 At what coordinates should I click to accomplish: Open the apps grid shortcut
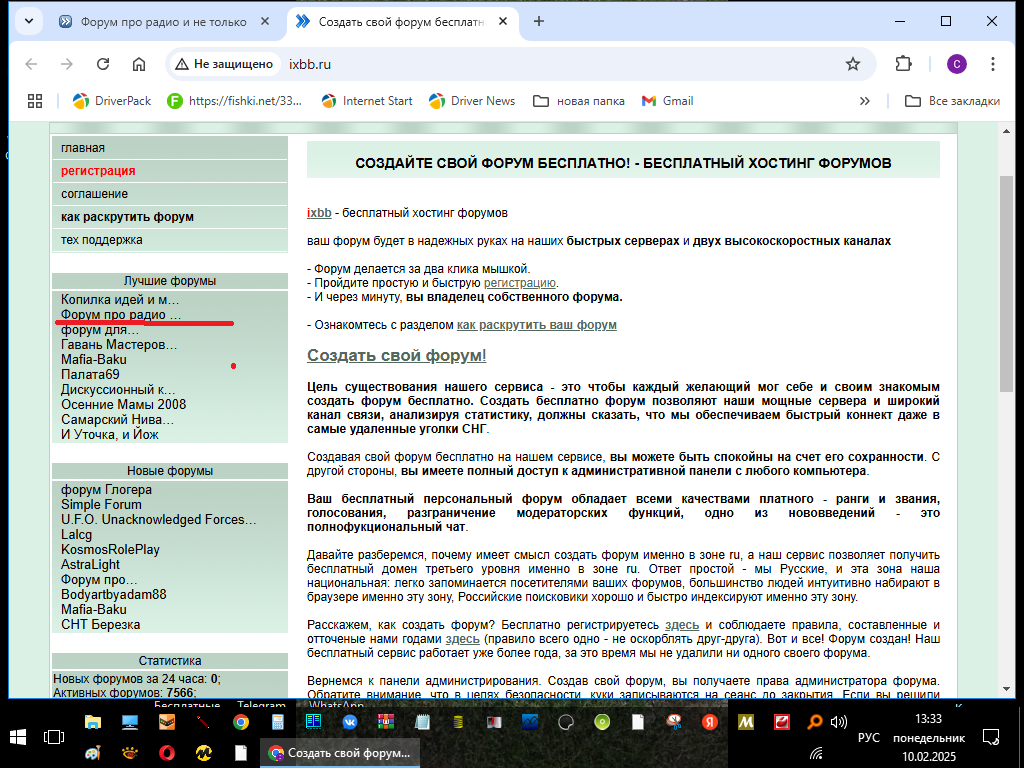point(35,101)
